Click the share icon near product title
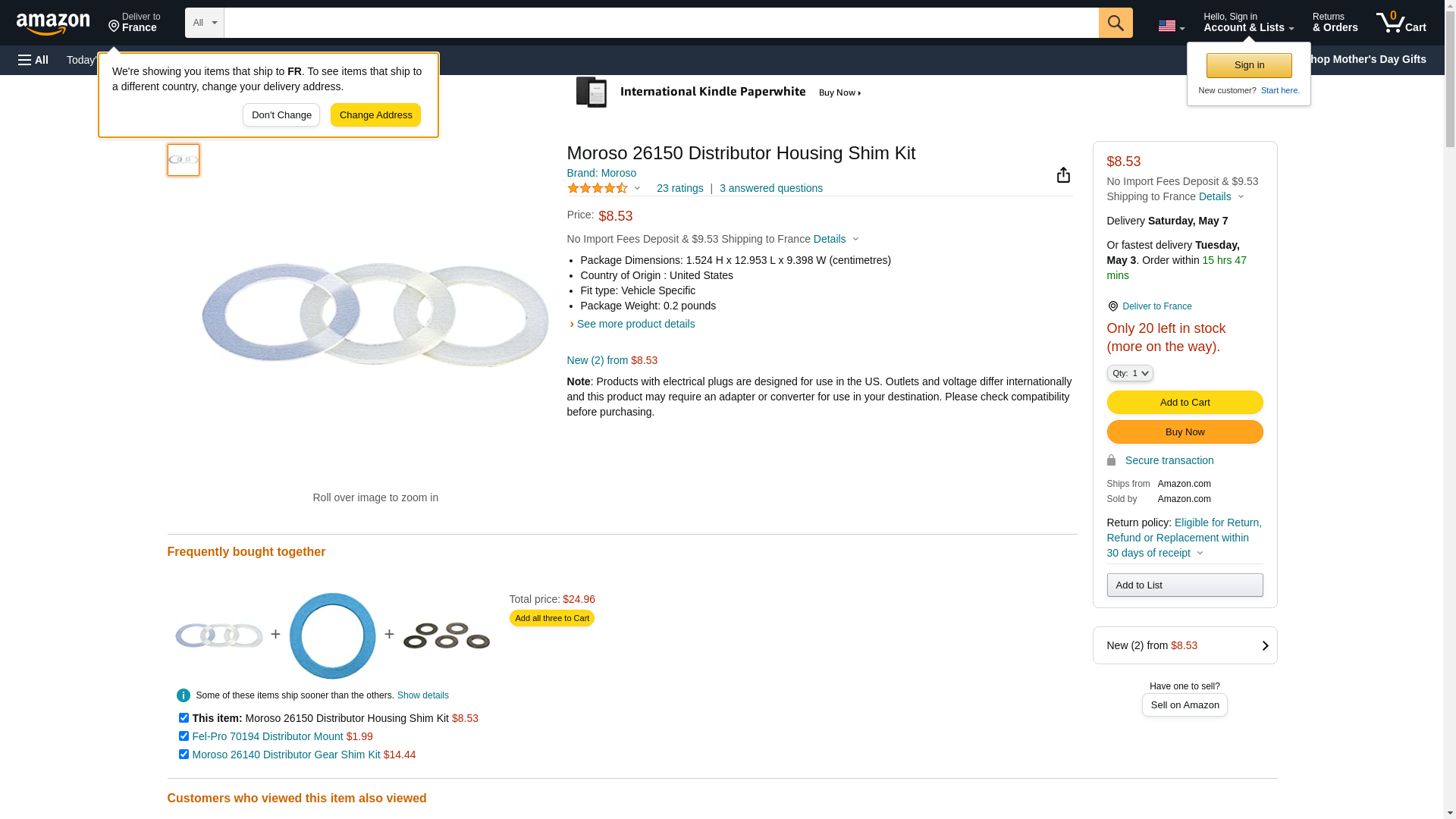This screenshot has height=819, width=1456. point(1063,175)
